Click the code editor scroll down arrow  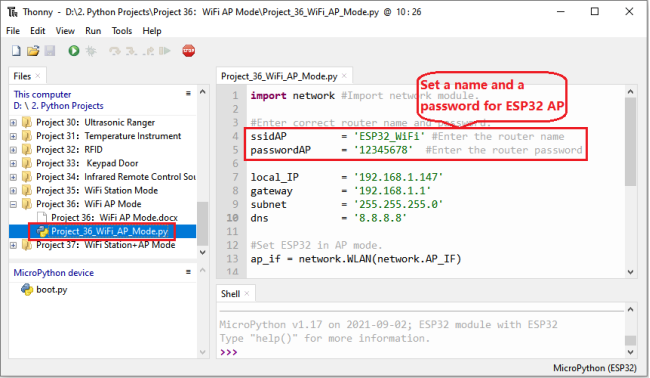click(631, 272)
